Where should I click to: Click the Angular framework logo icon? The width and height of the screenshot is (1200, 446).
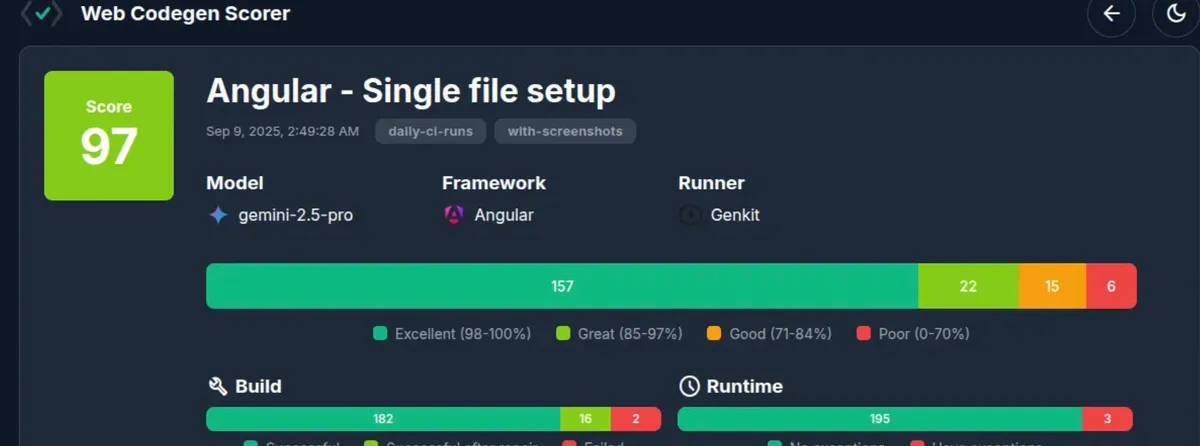(x=453, y=215)
